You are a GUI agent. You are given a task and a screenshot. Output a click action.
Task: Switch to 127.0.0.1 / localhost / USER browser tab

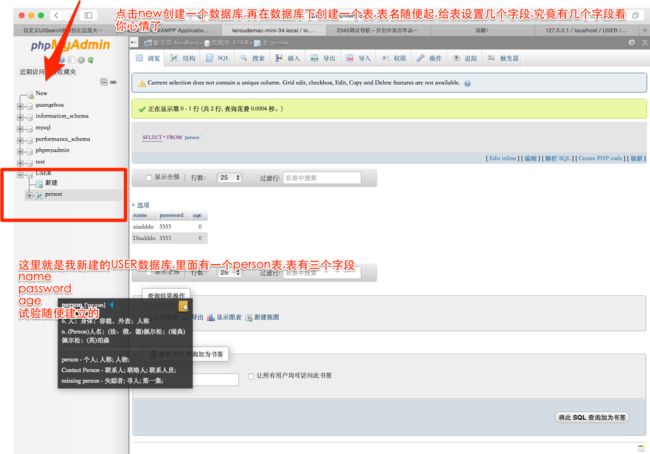586,30
